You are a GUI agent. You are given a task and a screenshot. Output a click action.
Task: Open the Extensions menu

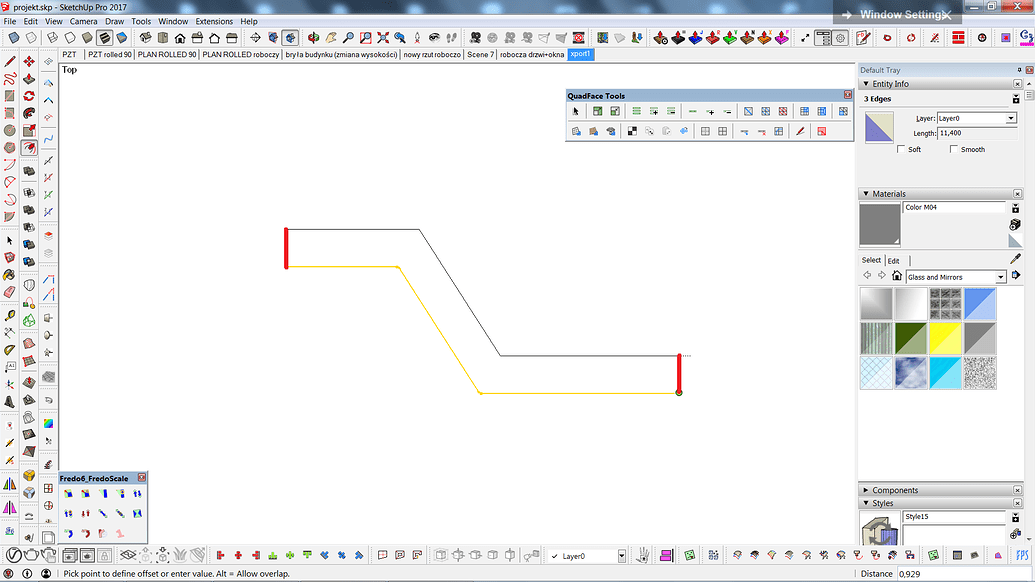pos(213,21)
